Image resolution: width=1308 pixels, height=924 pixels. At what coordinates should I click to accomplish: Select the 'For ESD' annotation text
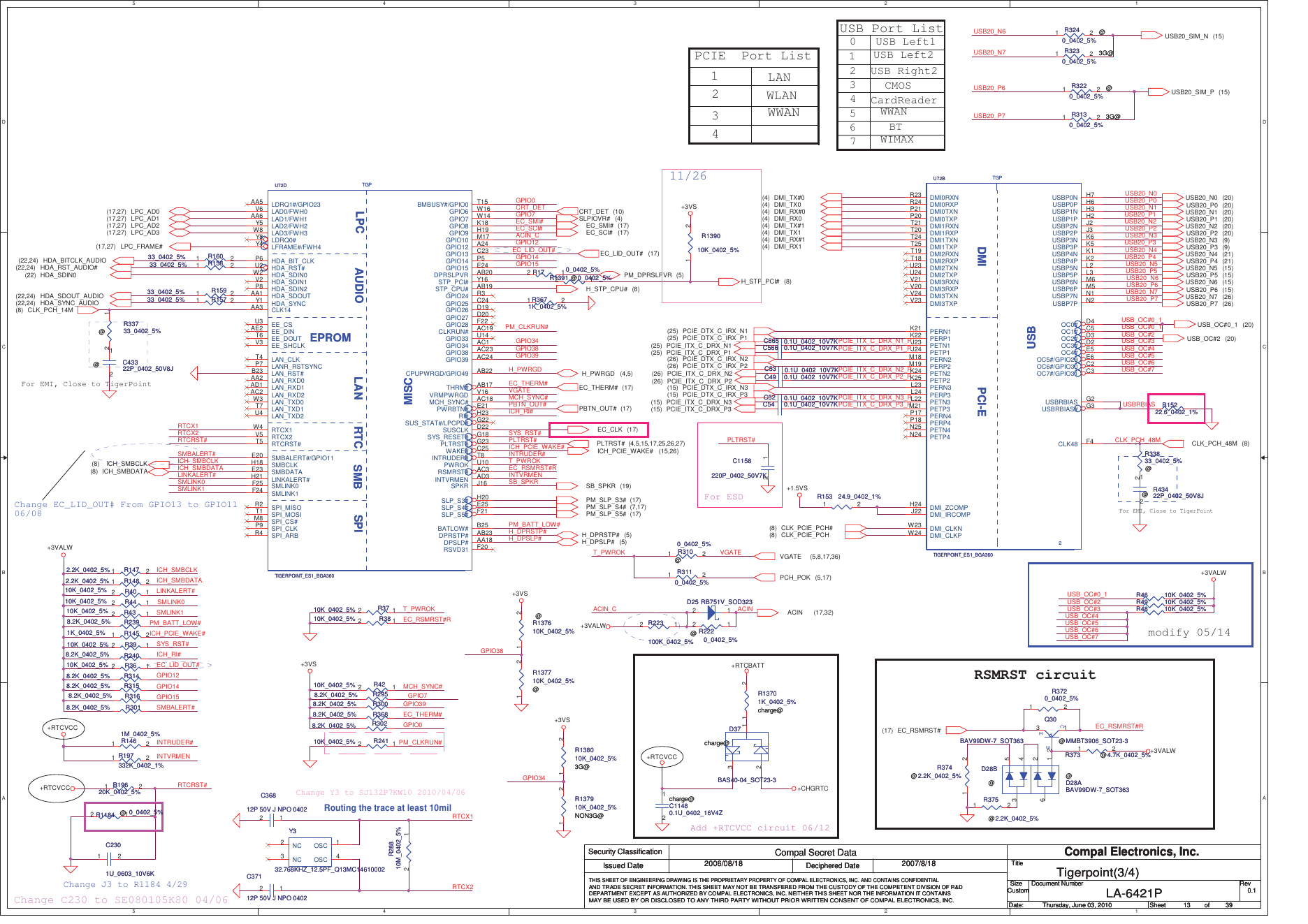pyautogui.click(x=723, y=497)
